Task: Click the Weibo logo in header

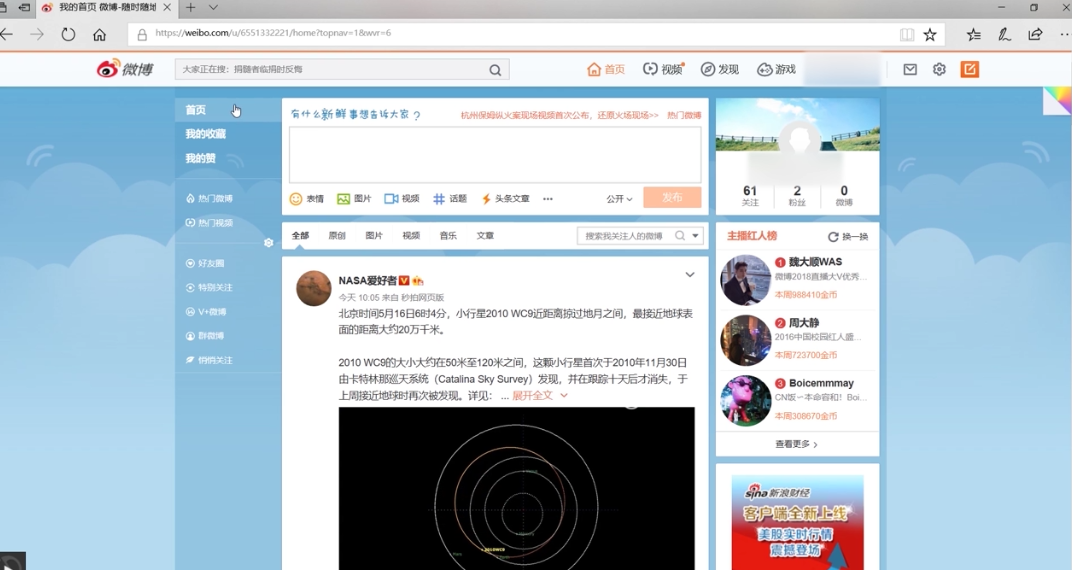Action: [x=124, y=69]
